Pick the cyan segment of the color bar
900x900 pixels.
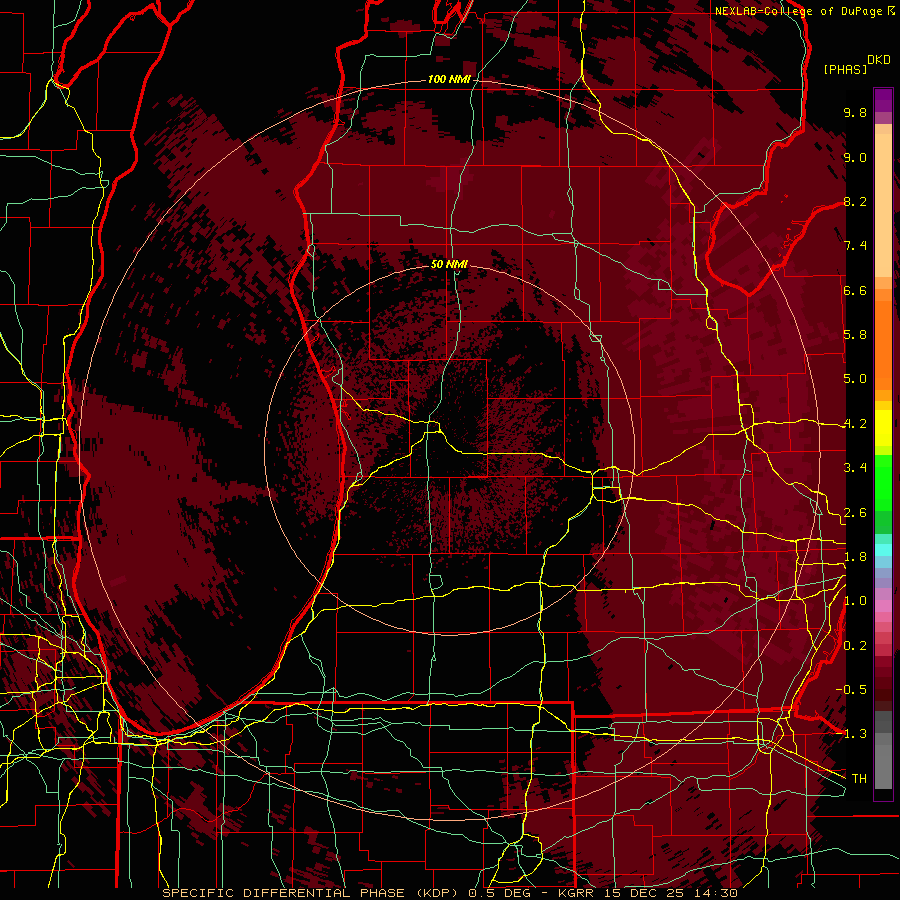coord(883,549)
